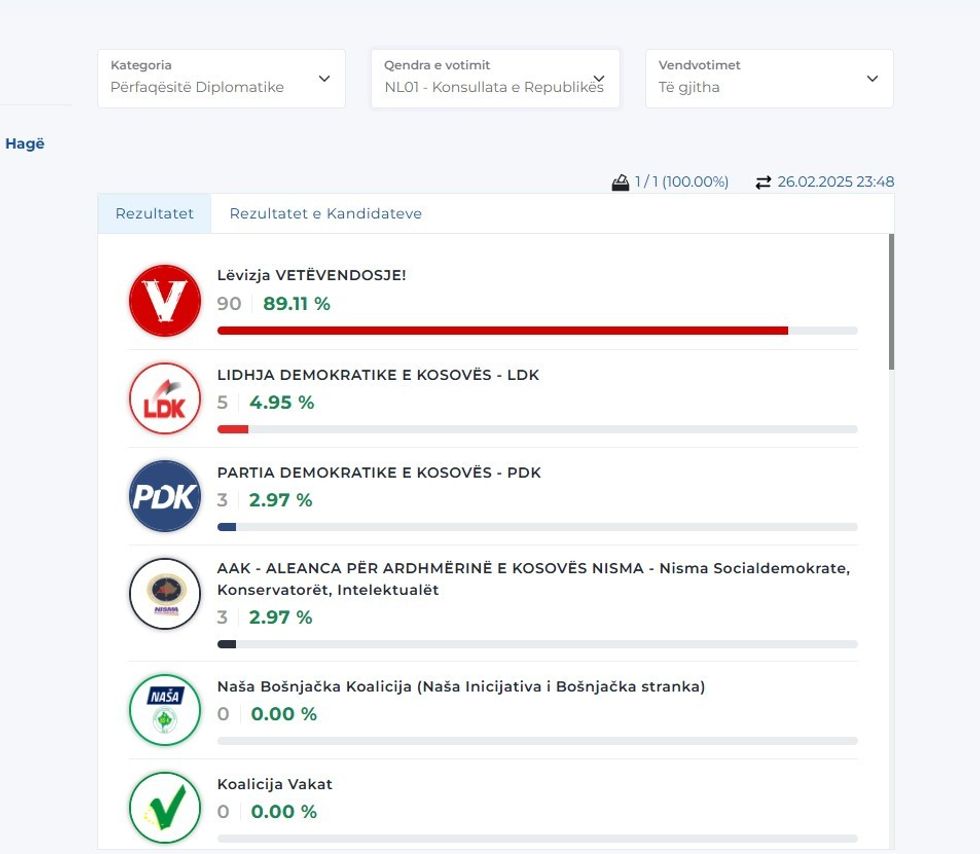Click the refresh arrows timestamp icon

click(x=763, y=182)
